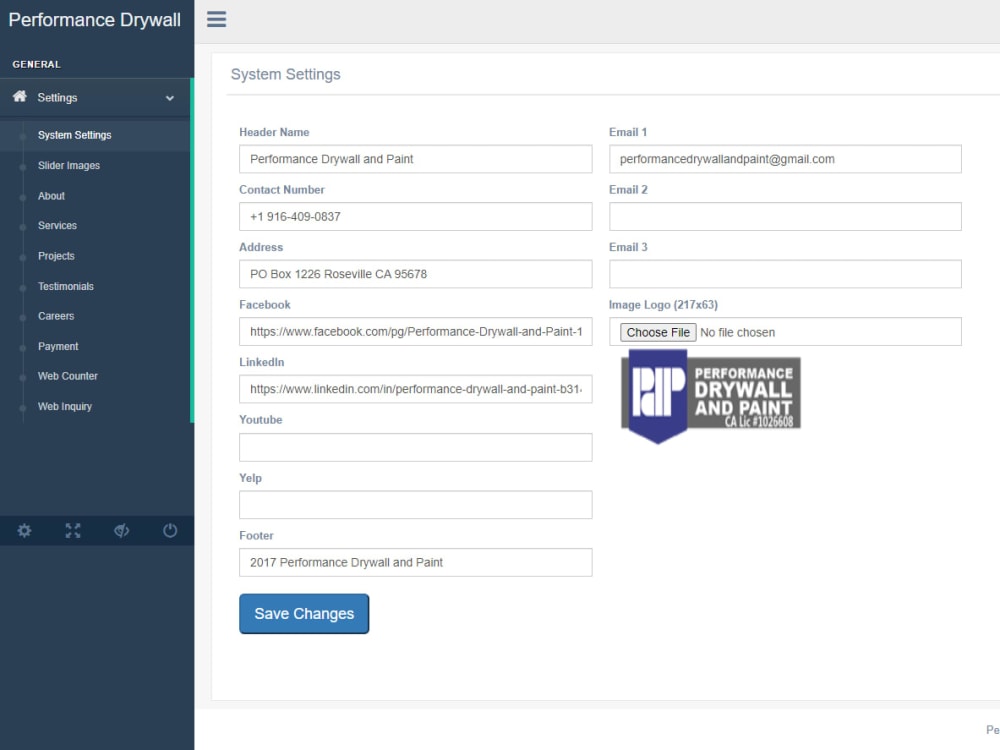1000x750 pixels.
Task: Click the eye-slash lock icon in sidebar footer
Action: point(121,531)
